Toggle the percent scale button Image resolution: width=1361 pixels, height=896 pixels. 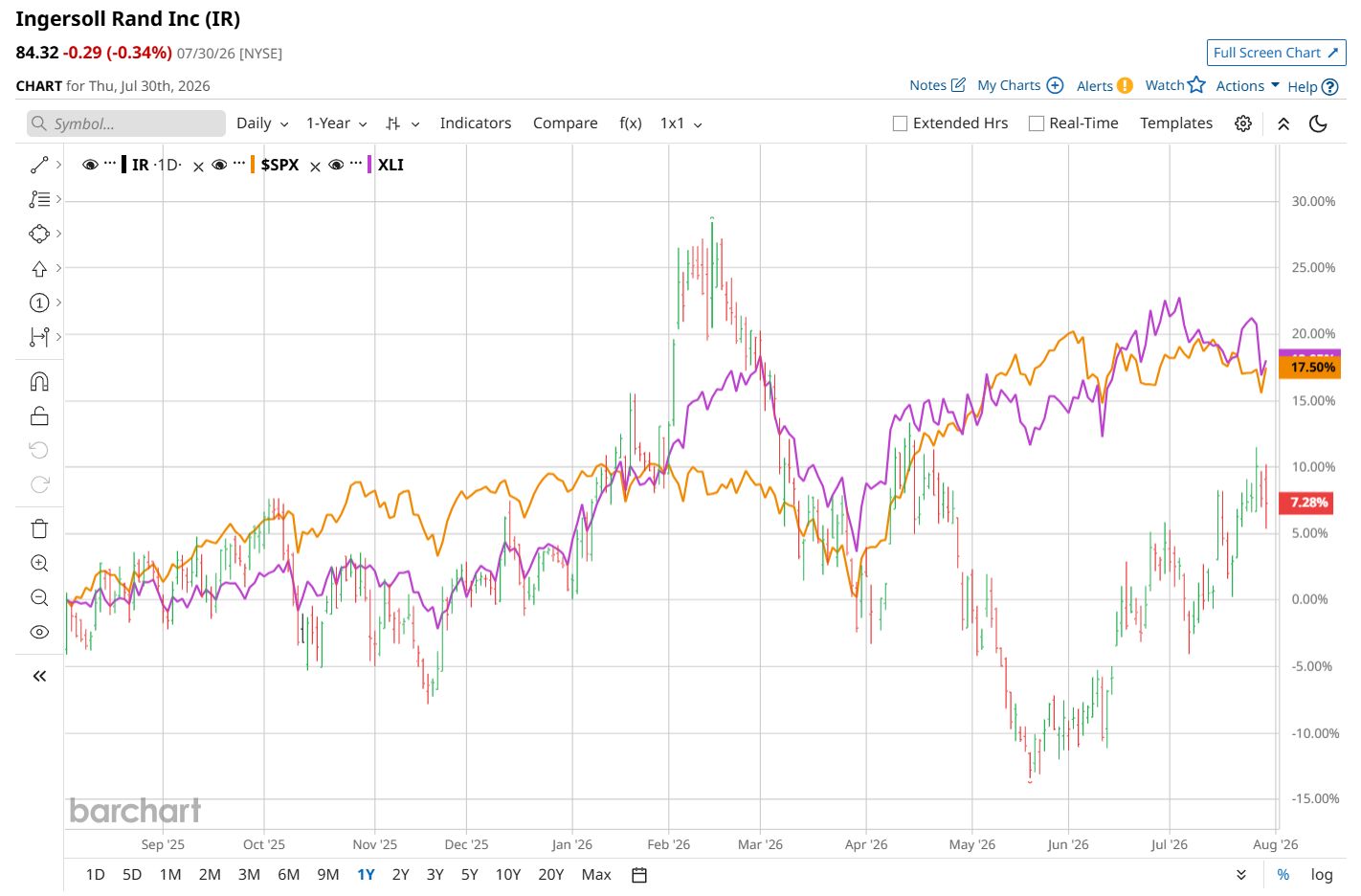[1283, 874]
